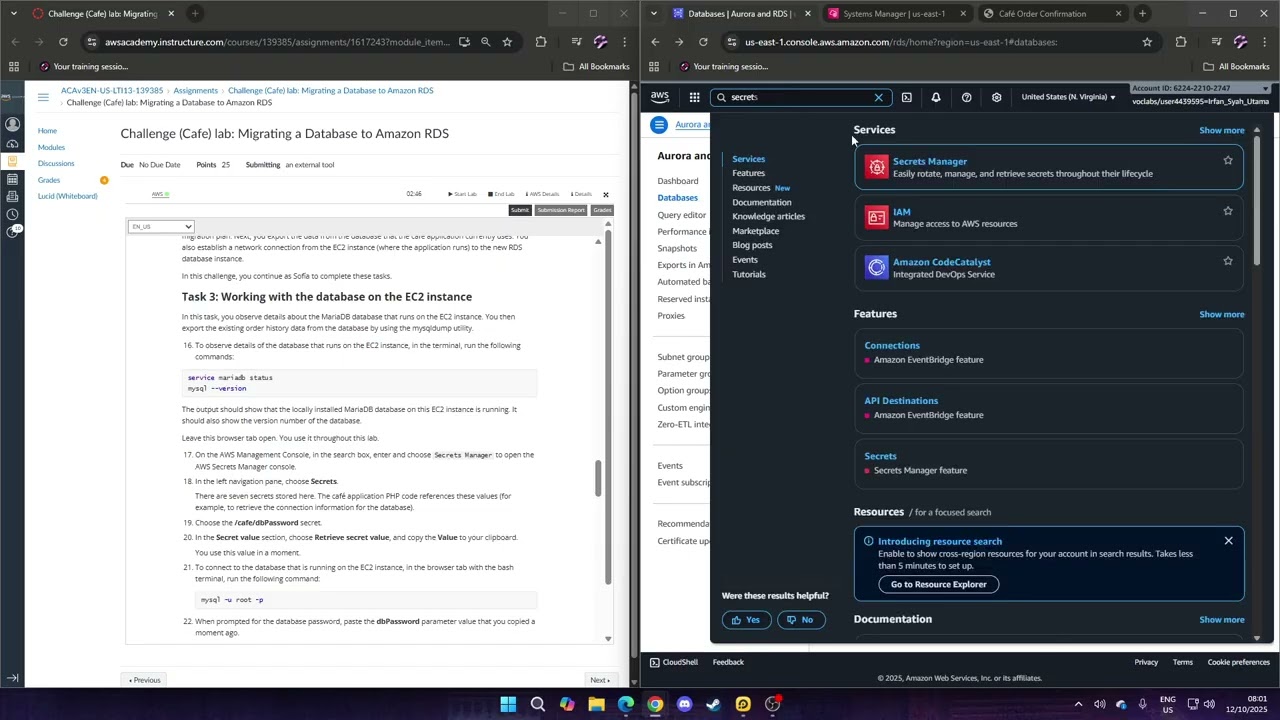Screen dimensions: 1280x720
Task: Open Canvas History clock icon
Action: (x=12, y=214)
